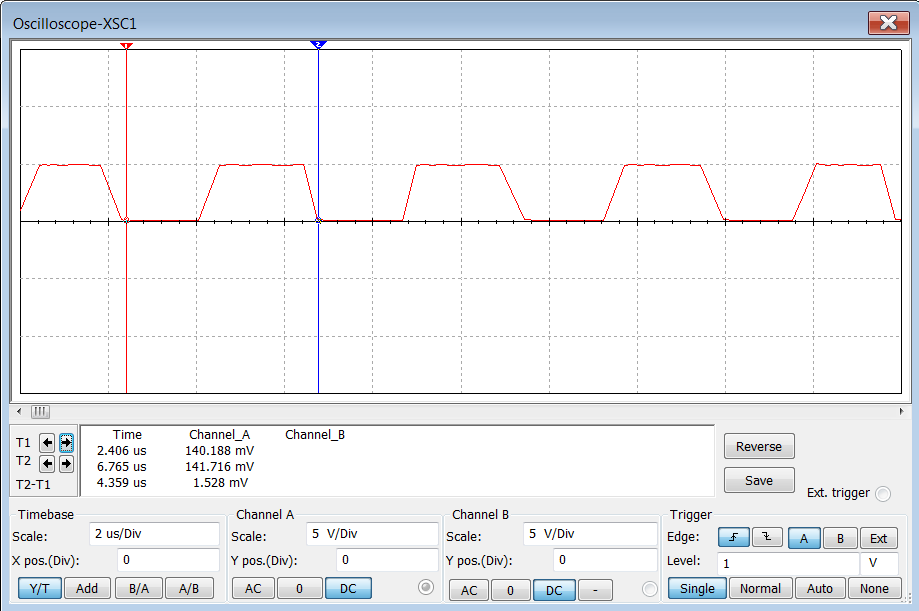
Task: Select Ext as the trigger edge source
Action: click(878, 538)
